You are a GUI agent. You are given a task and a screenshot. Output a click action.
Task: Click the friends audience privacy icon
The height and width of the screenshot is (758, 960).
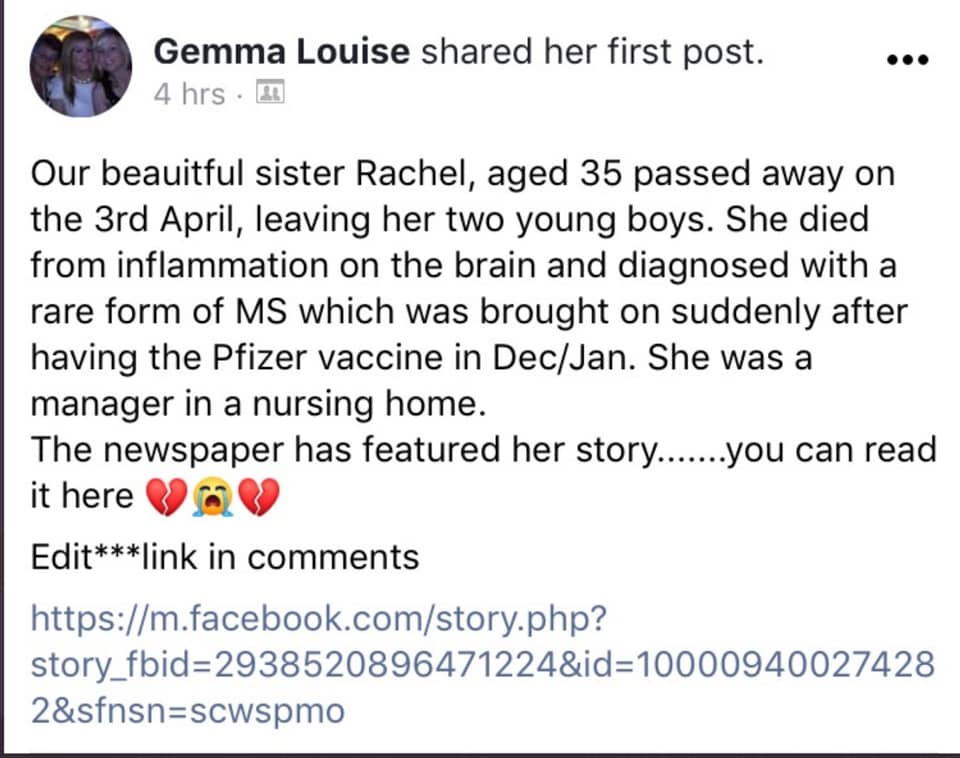(269, 92)
